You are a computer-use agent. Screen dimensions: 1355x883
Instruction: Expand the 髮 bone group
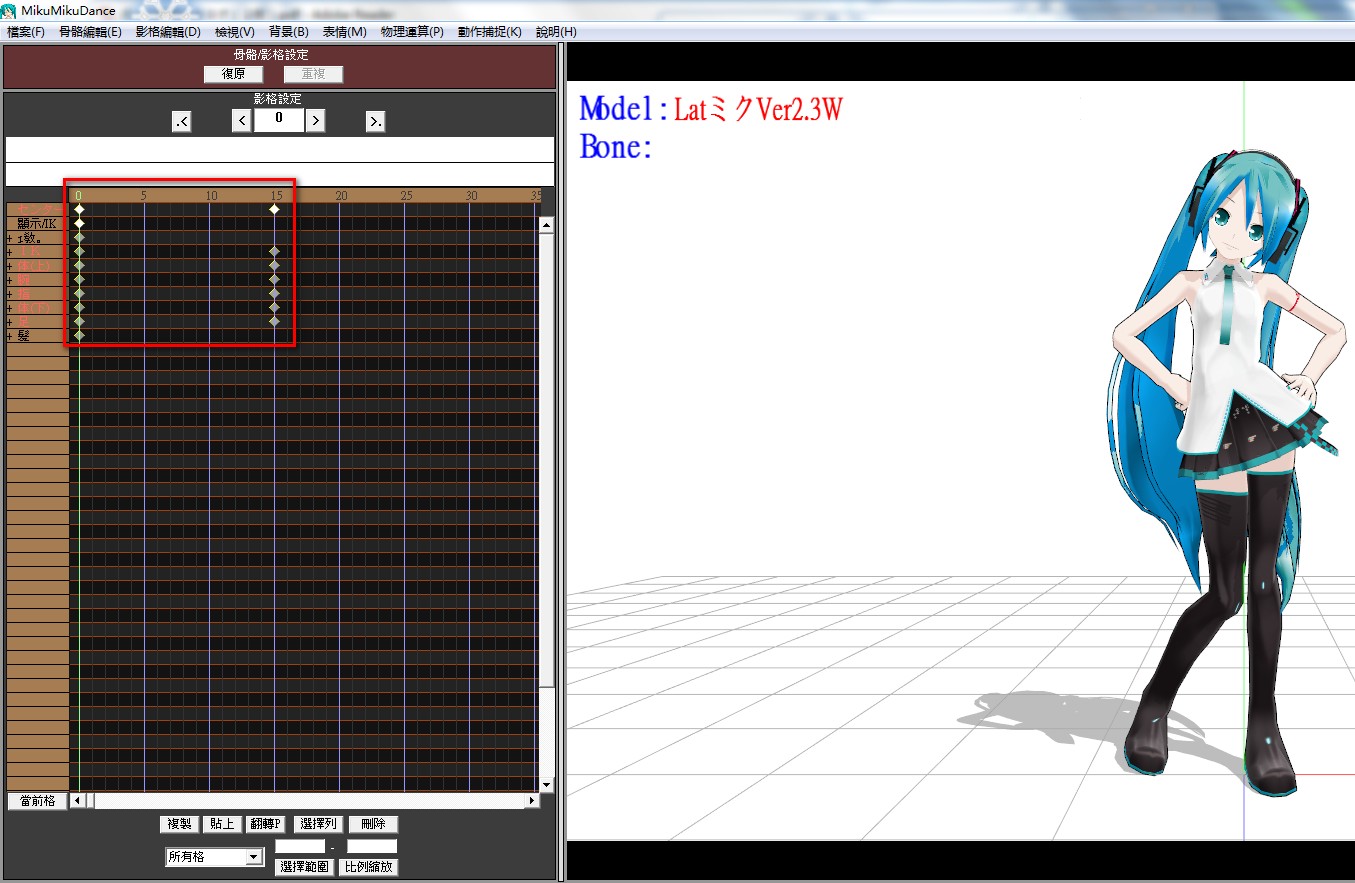click(10, 336)
